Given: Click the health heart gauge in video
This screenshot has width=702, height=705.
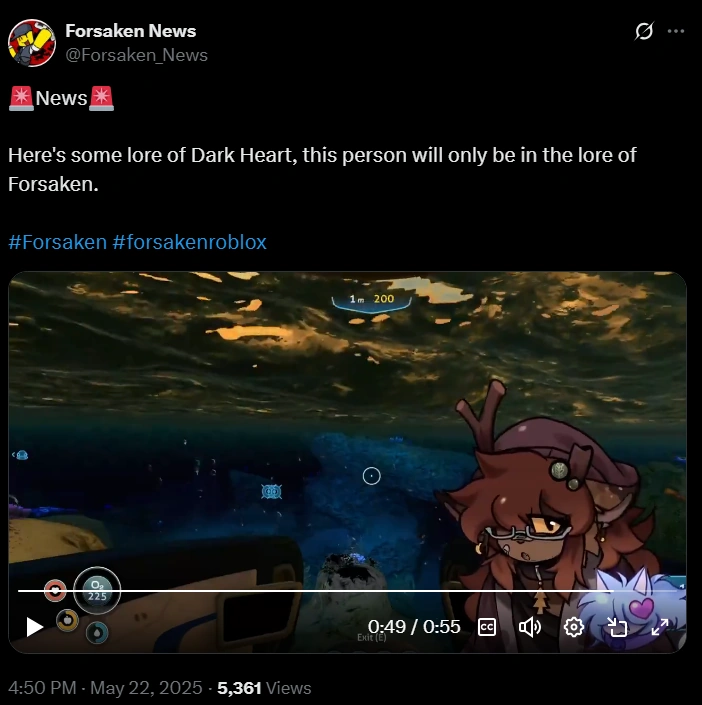Looking at the screenshot, I should point(55,591).
